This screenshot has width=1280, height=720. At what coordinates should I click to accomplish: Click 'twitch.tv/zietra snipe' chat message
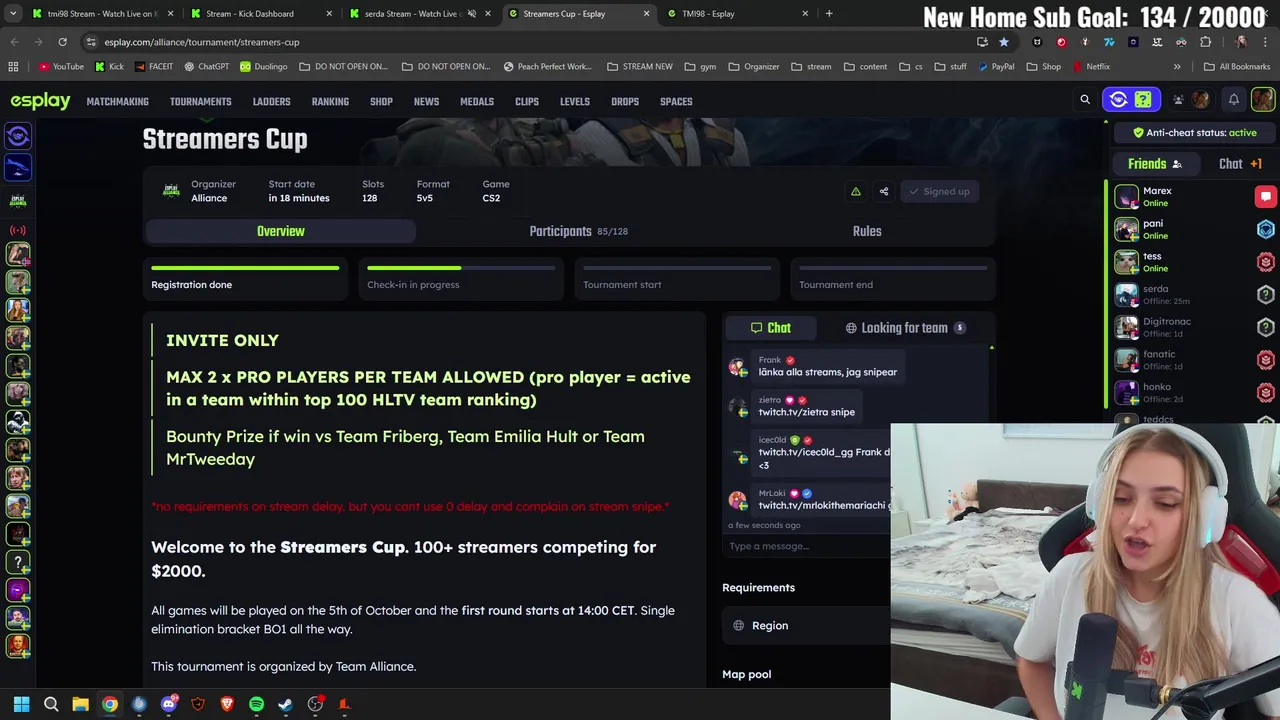(806, 412)
